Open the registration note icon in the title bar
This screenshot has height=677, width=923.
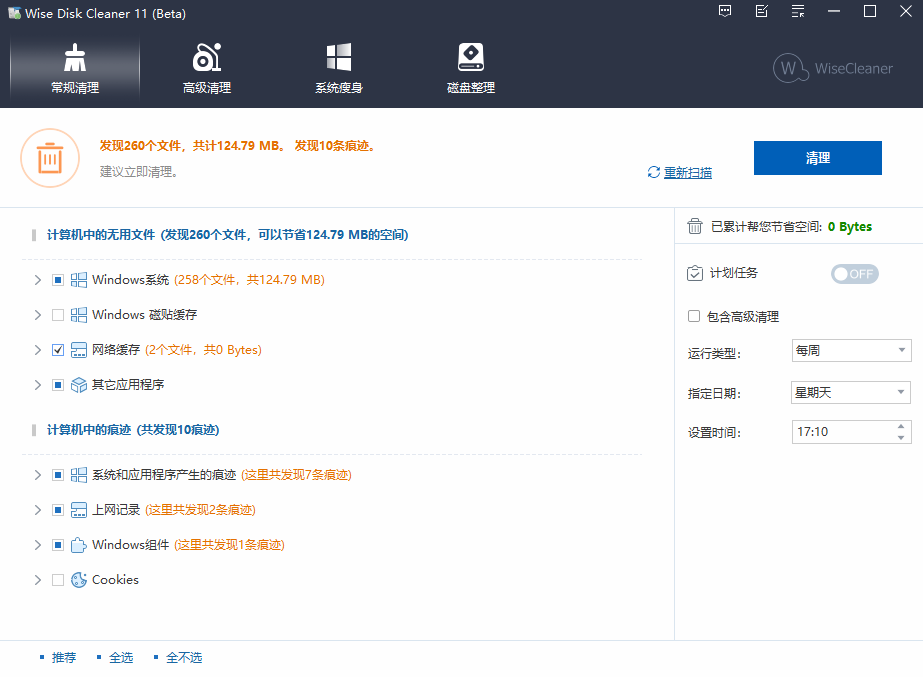(761, 12)
